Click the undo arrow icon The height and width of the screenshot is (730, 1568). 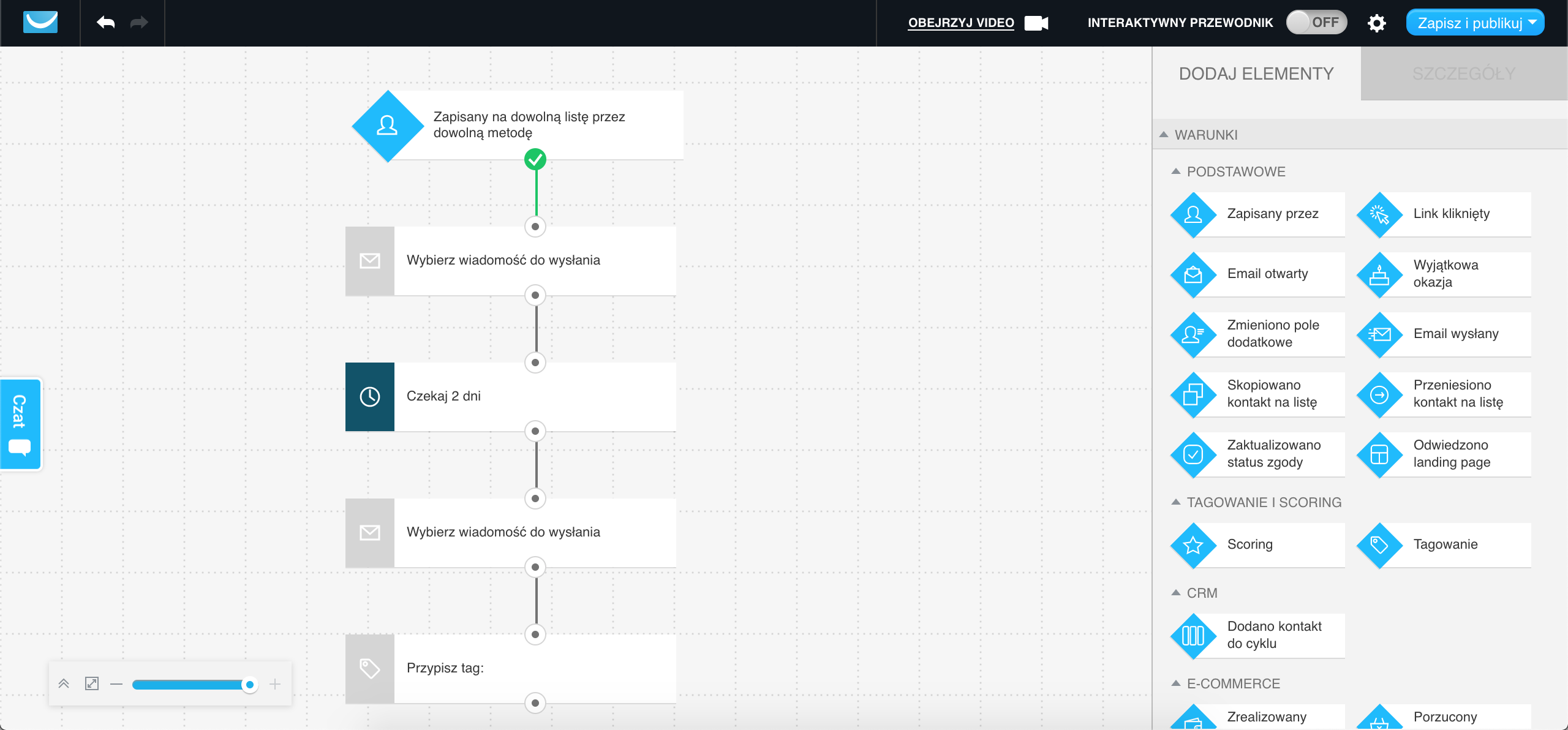[105, 23]
